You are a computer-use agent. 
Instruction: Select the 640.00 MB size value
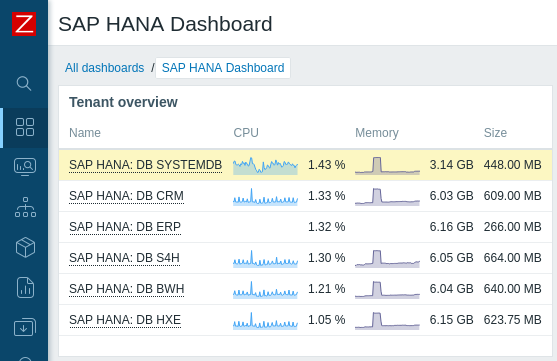[x=513, y=289]
